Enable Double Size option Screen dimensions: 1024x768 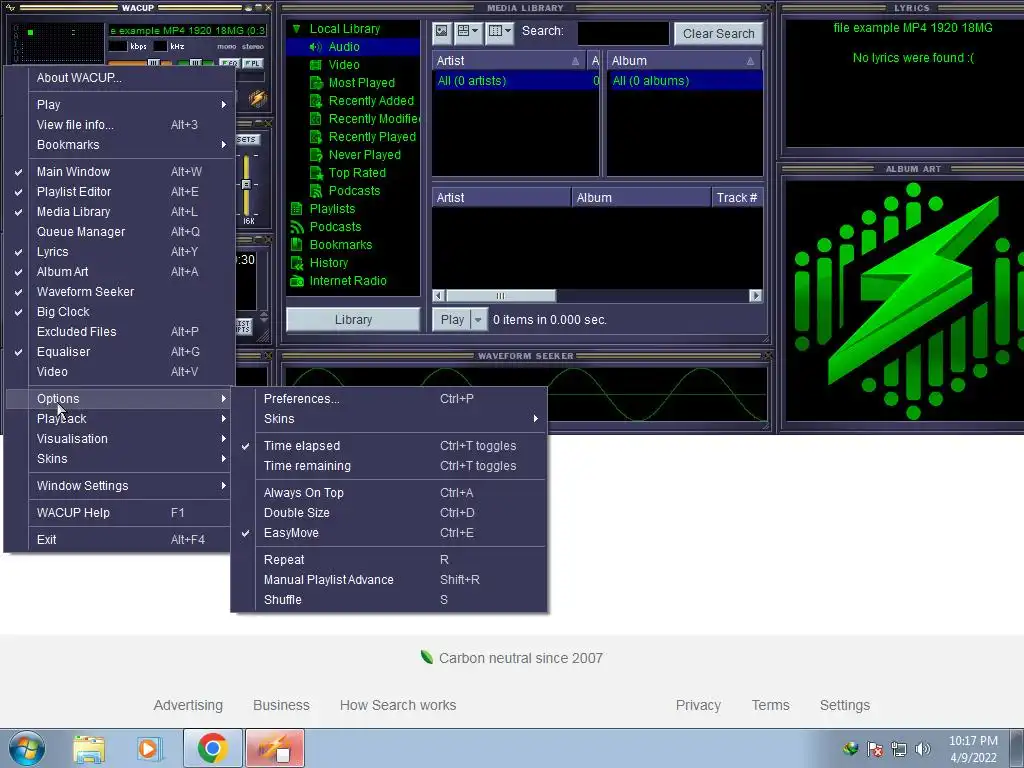(x=389, y=513)
